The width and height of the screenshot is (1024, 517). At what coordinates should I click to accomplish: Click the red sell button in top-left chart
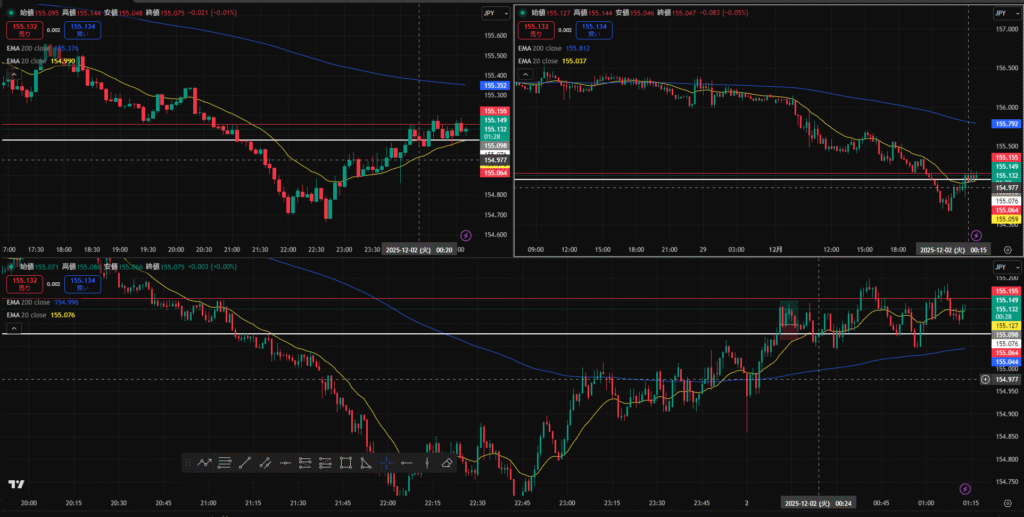pyautogui.click(x=25, y=31)
